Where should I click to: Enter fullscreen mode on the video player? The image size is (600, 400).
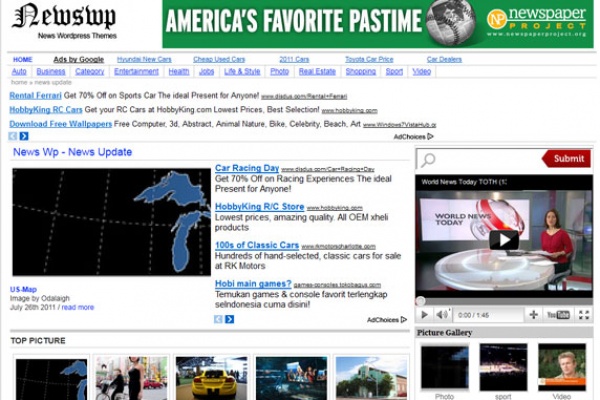click(584, 314)
